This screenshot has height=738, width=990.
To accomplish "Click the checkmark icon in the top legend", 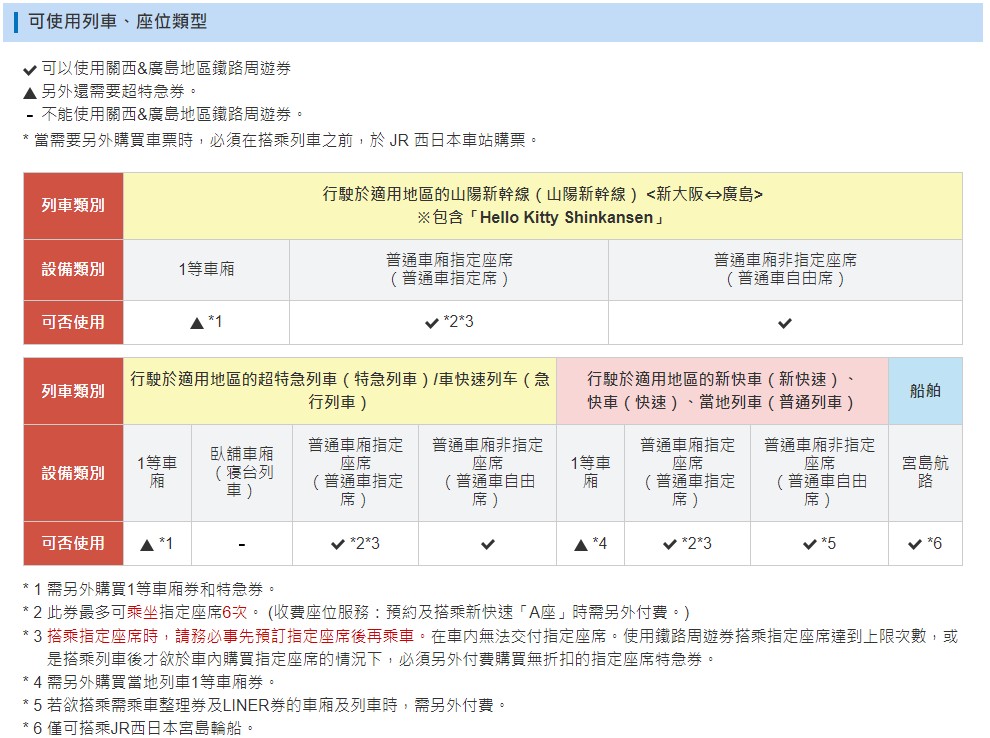I will tap(30, 70).
